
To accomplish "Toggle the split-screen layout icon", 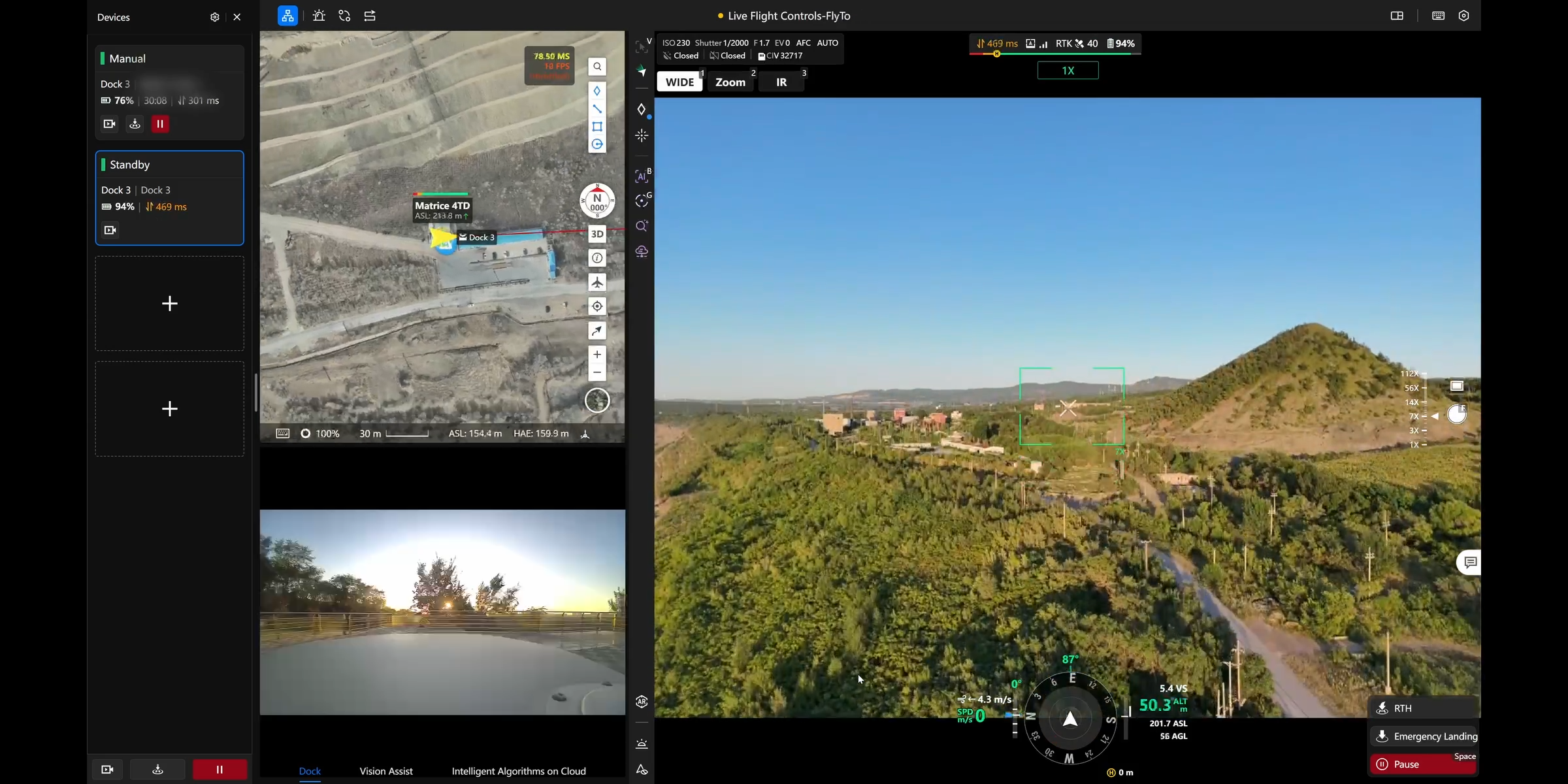I will pos(1397,16).
